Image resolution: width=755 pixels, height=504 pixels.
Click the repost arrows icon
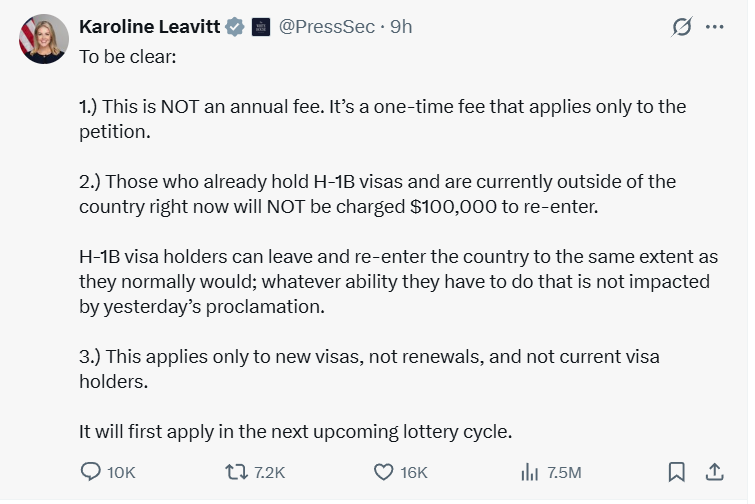[236, 472]
